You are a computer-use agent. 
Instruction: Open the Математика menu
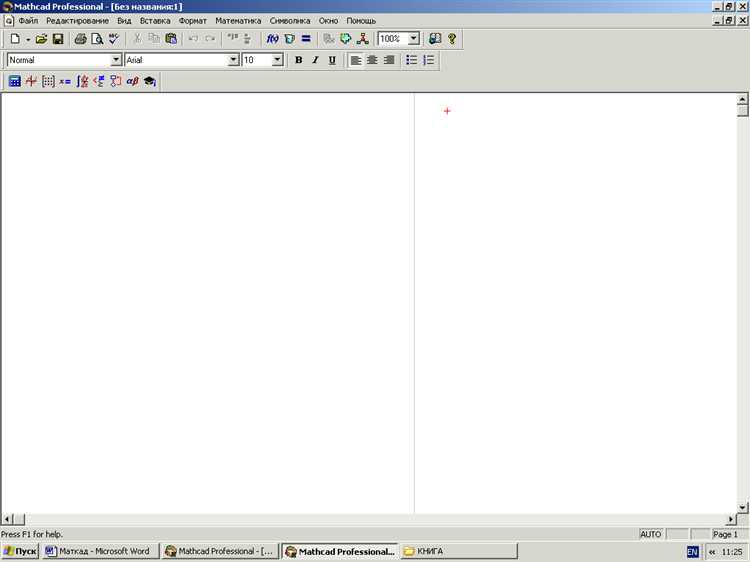238,21
